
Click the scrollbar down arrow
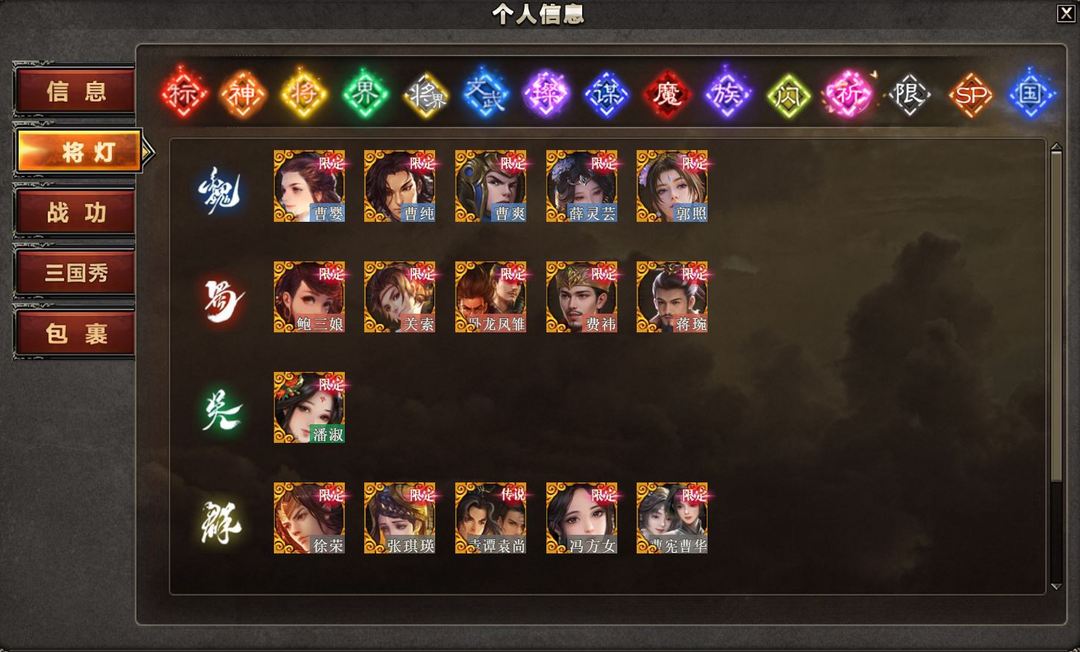(1056, 587)
